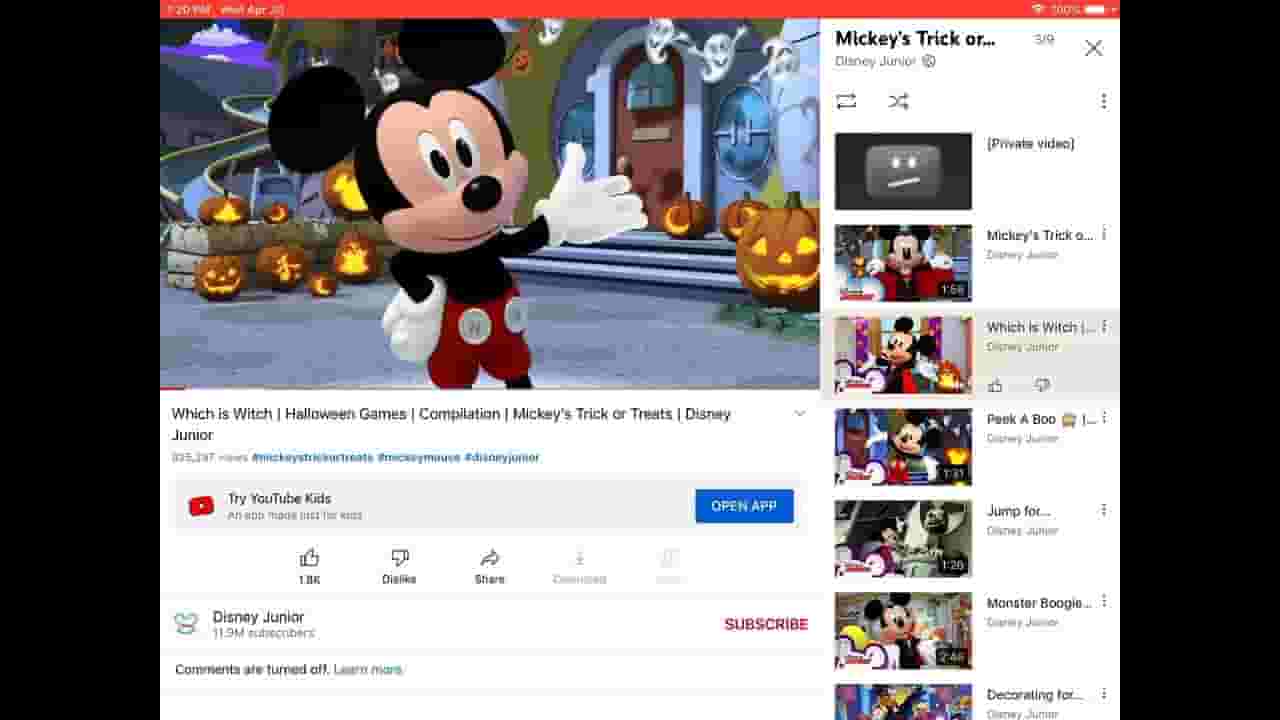The height and width of the screenshot is (720, 1280).
Task: Click the Download icon
Action: (x=579, y=558)
